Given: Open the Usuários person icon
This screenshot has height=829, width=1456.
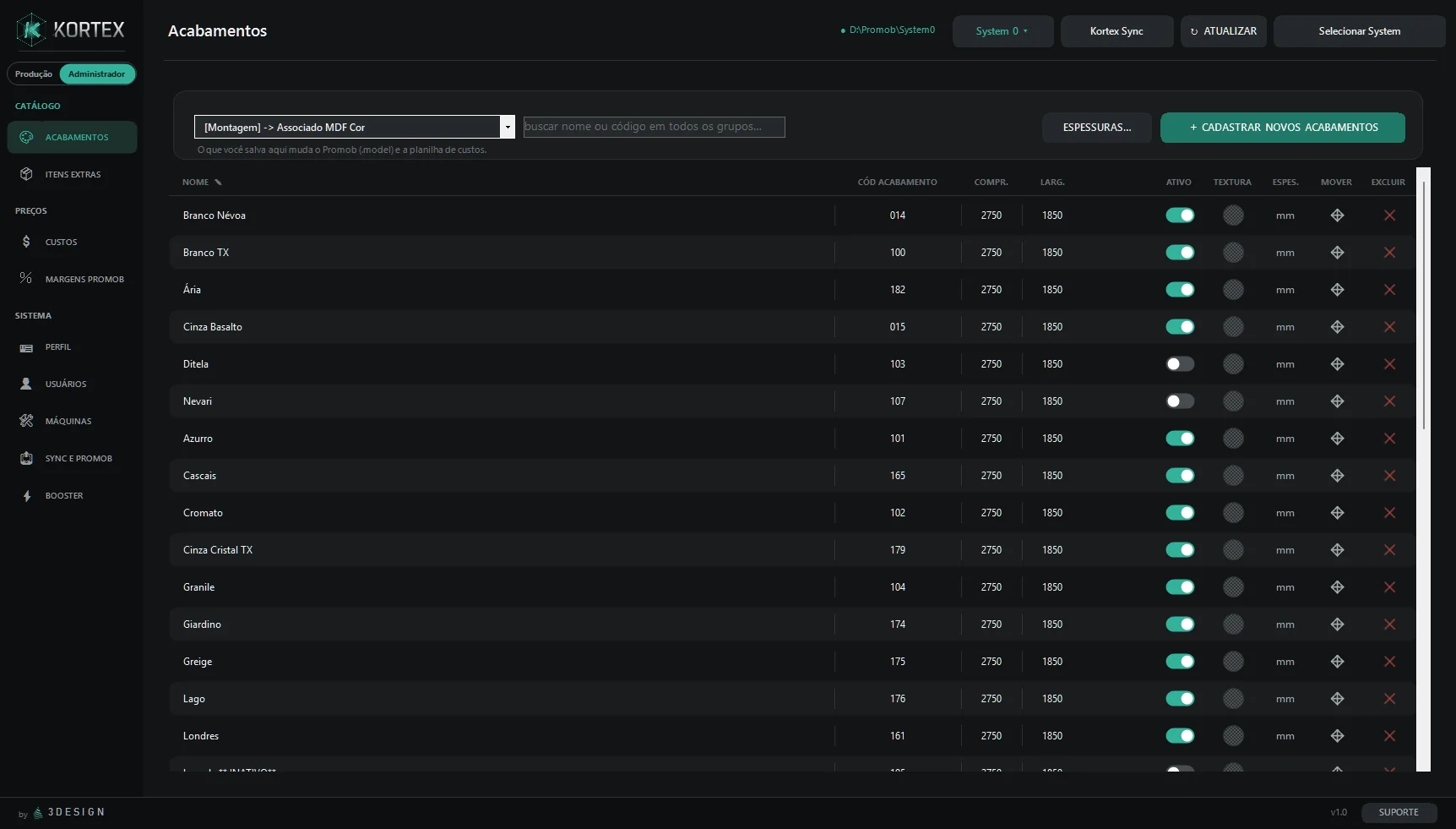Looking at the screenshot, I should [x=26, y=384].
